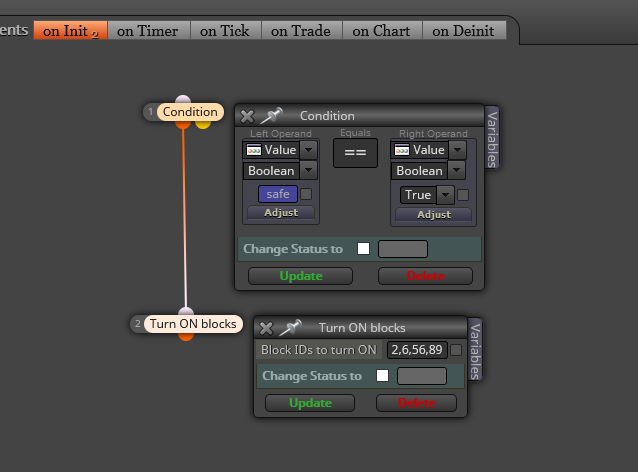Open Left Operand Boolean dropdown arrow
Image resolution: width=638 pixels, height=472 pixels.
pos(308,170)
